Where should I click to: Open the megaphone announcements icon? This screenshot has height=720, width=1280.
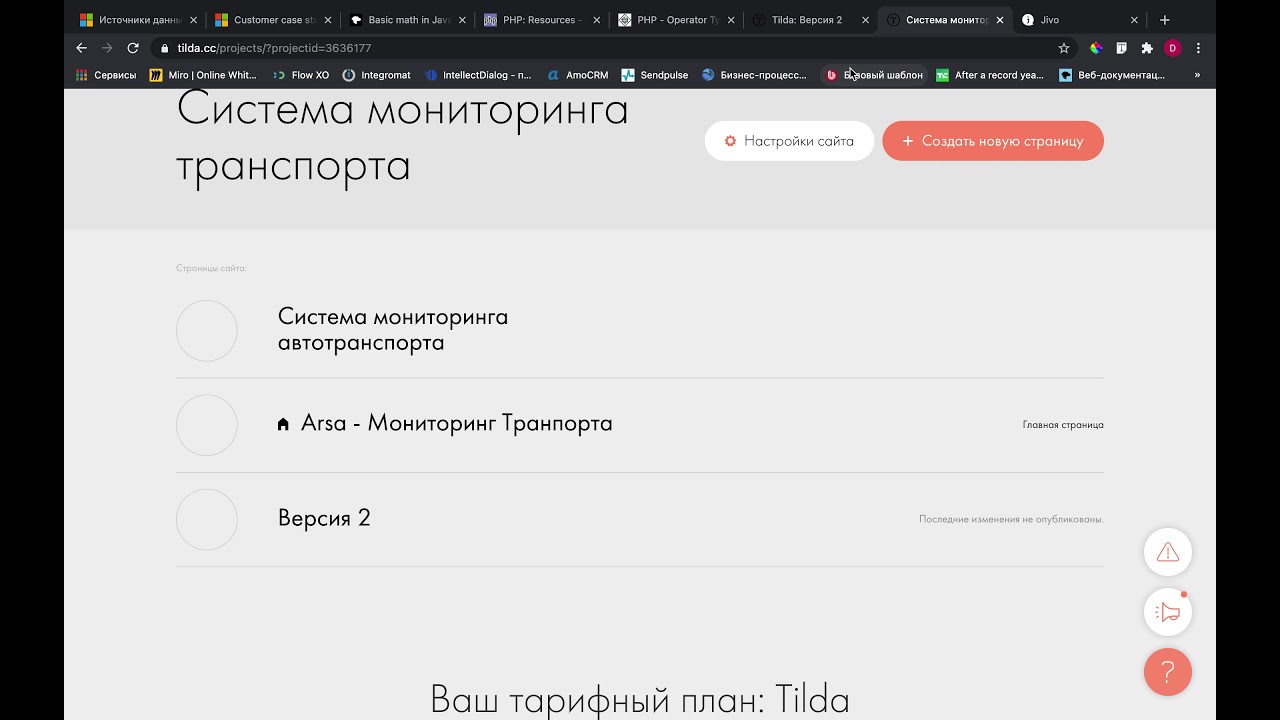[1167, 612]
